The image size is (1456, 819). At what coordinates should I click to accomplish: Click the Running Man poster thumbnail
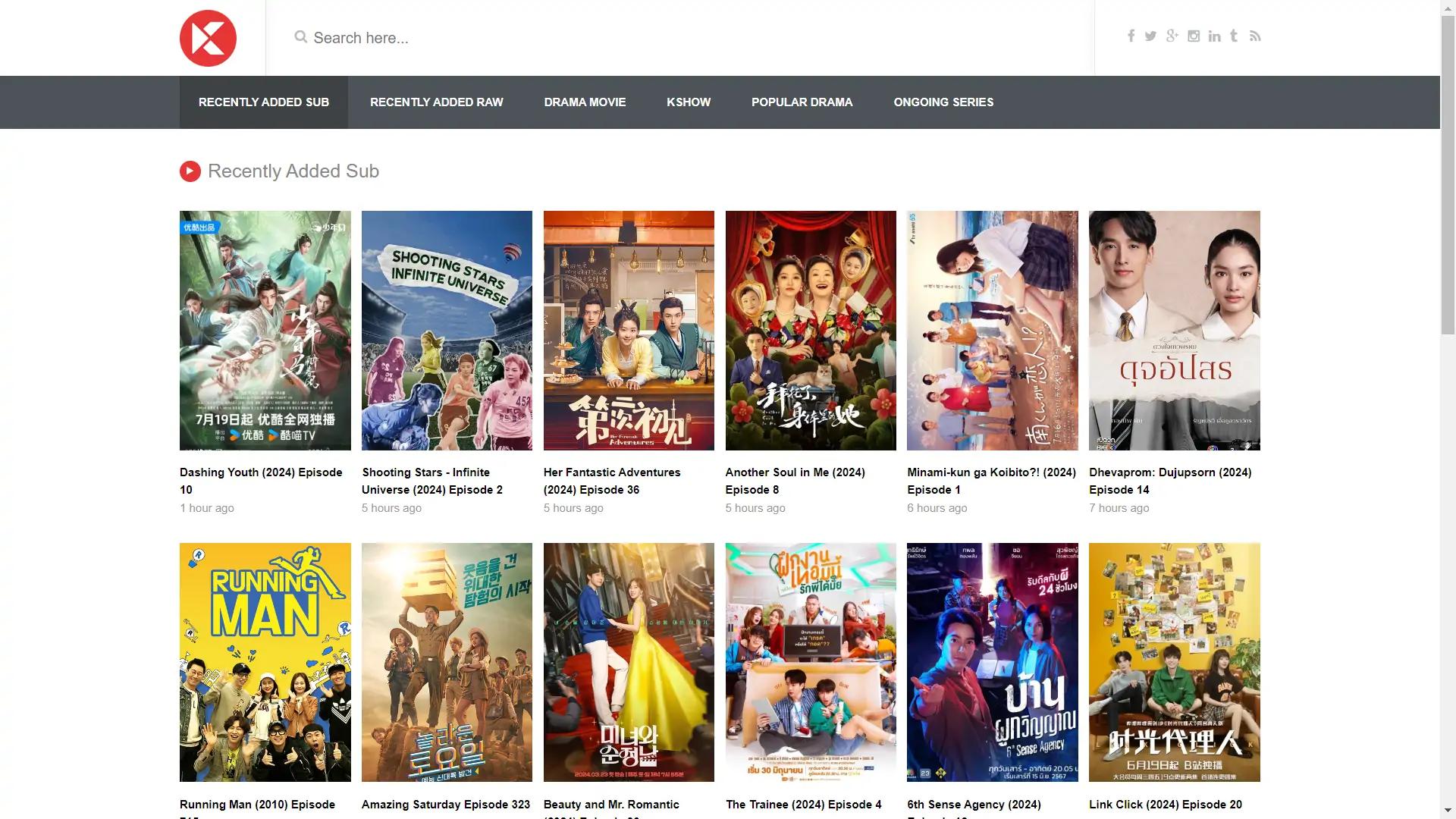tap(265, 662)
